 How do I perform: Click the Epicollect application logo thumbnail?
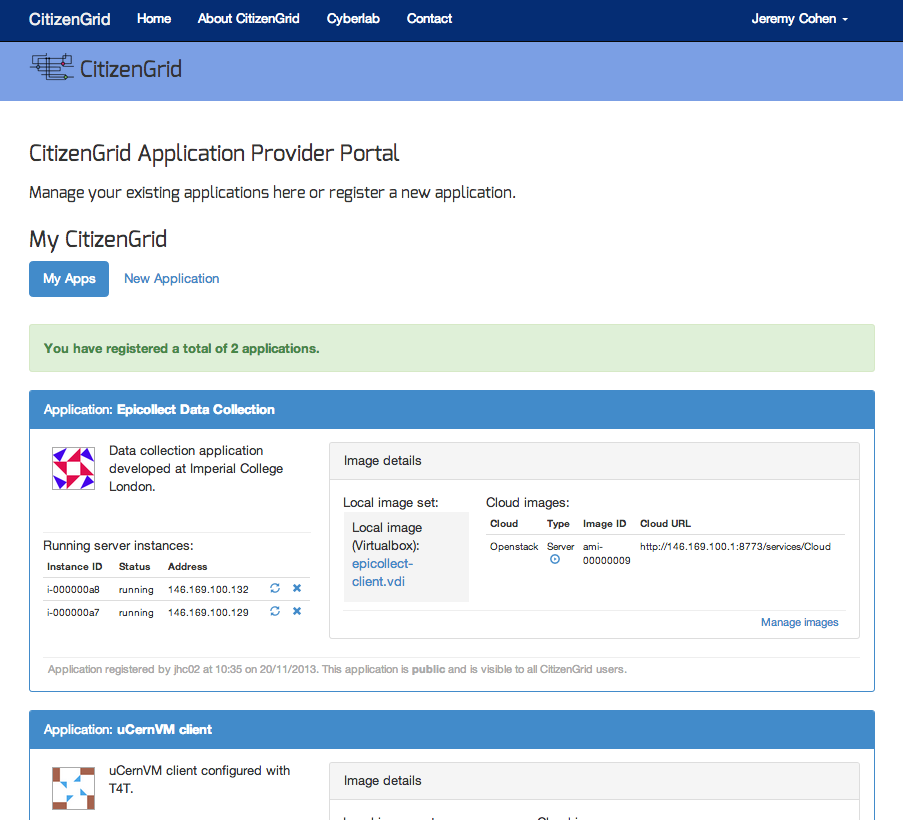click(74, 468)
